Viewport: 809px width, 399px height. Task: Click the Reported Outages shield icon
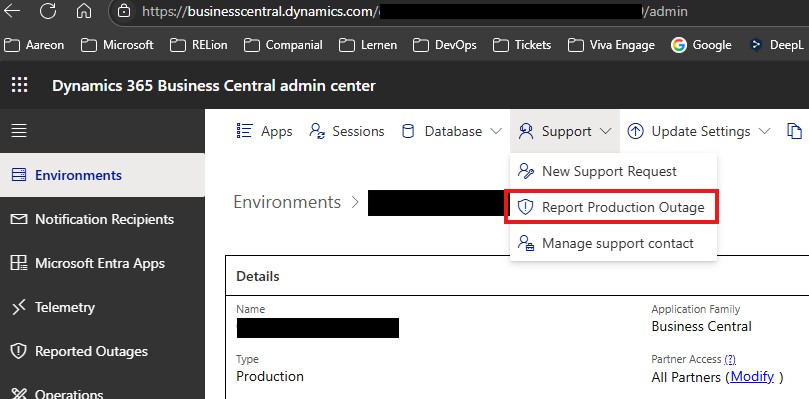(18, 352)
